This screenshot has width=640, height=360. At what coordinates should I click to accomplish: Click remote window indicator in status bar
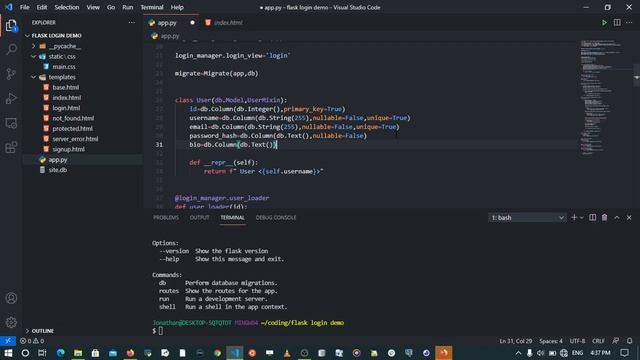click(x=8, y=341)
